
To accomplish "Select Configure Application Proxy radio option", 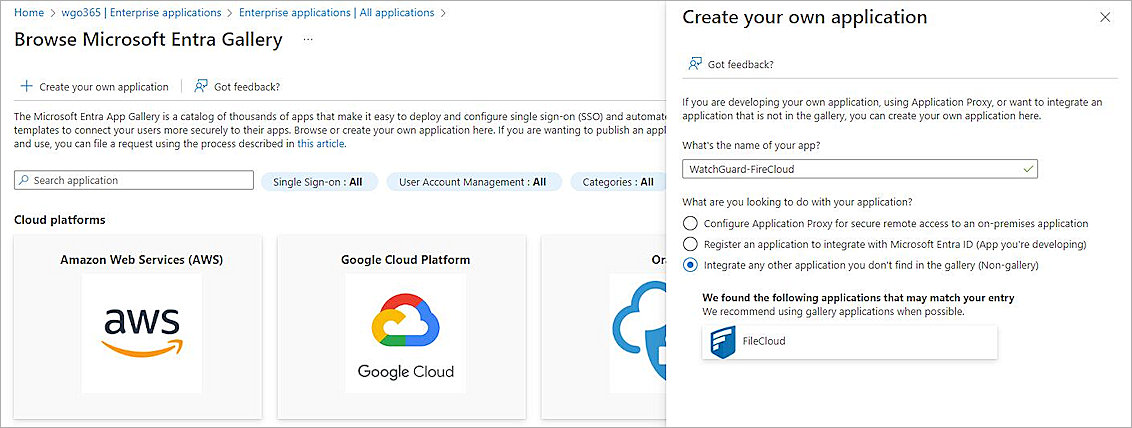I will [x=691, y=224].
